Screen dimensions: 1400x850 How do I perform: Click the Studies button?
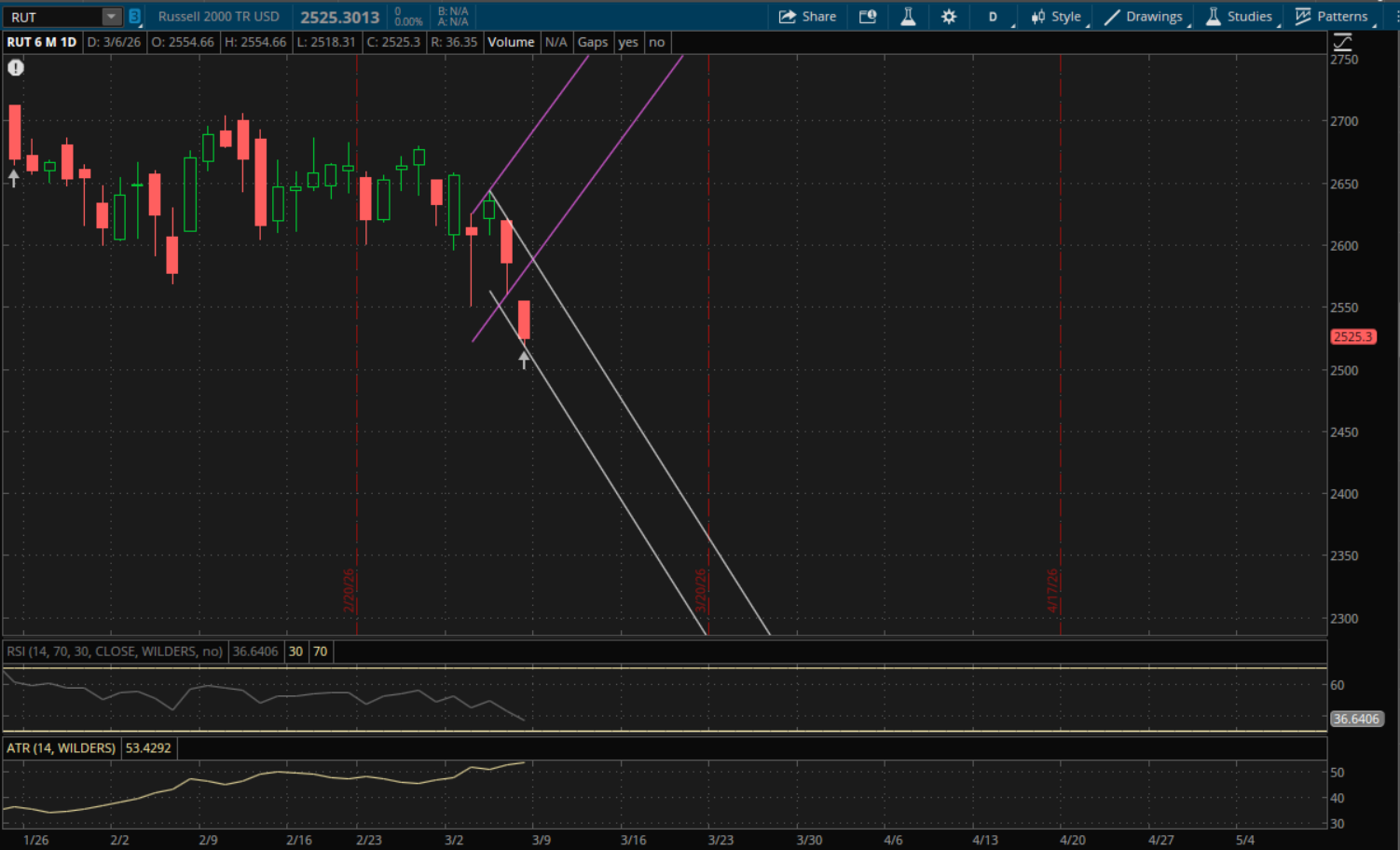click(1239, 17)
